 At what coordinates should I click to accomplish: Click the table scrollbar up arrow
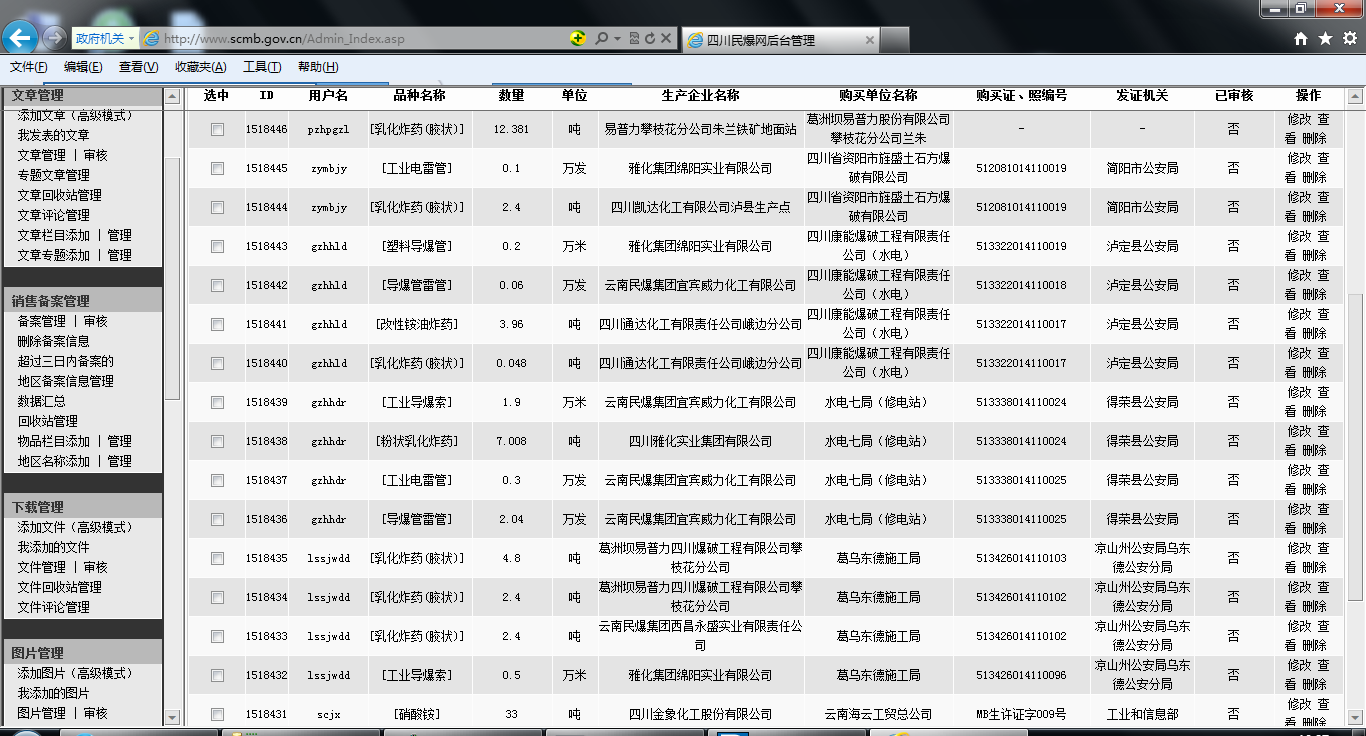click(x=1356, y=97)
